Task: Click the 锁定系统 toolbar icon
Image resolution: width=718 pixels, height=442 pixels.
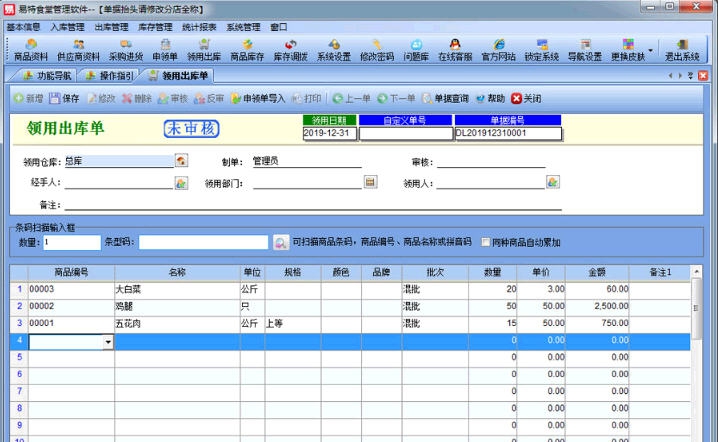Action: coord(541,50)
